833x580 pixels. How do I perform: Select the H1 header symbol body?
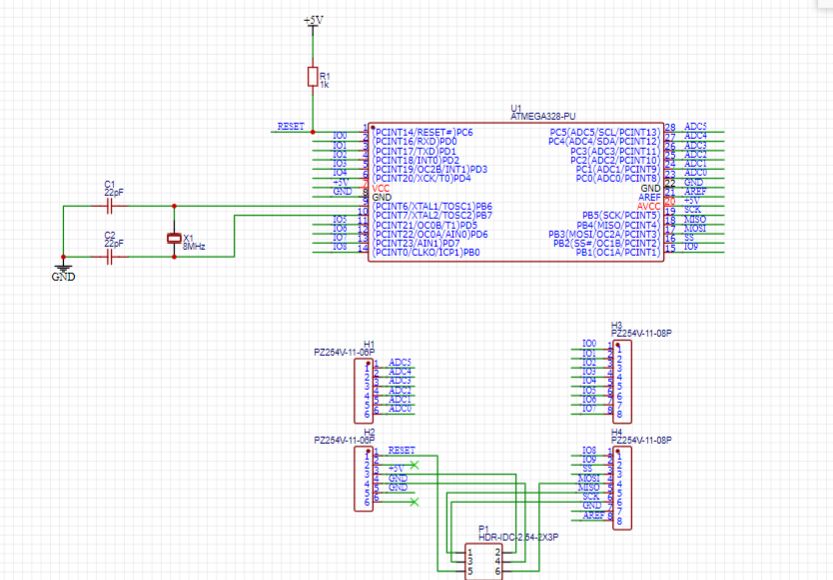coord(364,391)
